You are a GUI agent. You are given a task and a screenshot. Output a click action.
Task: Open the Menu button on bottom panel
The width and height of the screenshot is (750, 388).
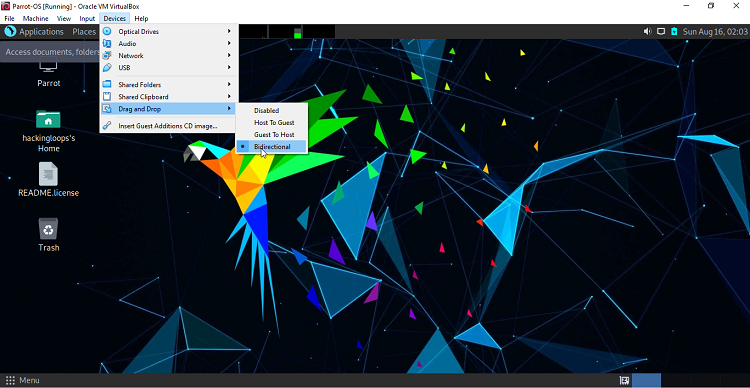(x=22, y=380)
